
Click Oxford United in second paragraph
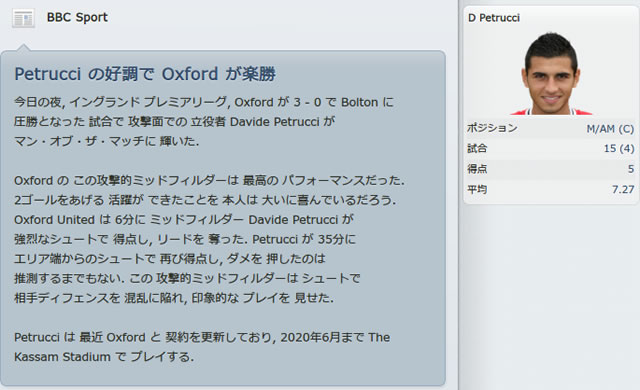(x=54, y=219)
